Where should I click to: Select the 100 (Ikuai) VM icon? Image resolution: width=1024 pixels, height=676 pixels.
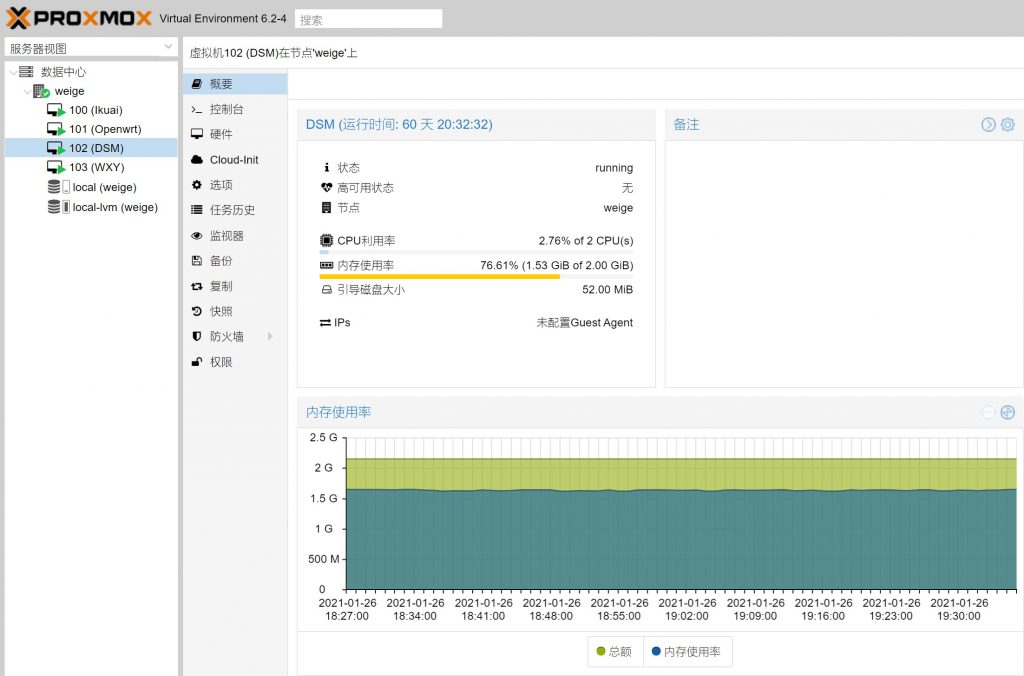click(x=55, y=110)
